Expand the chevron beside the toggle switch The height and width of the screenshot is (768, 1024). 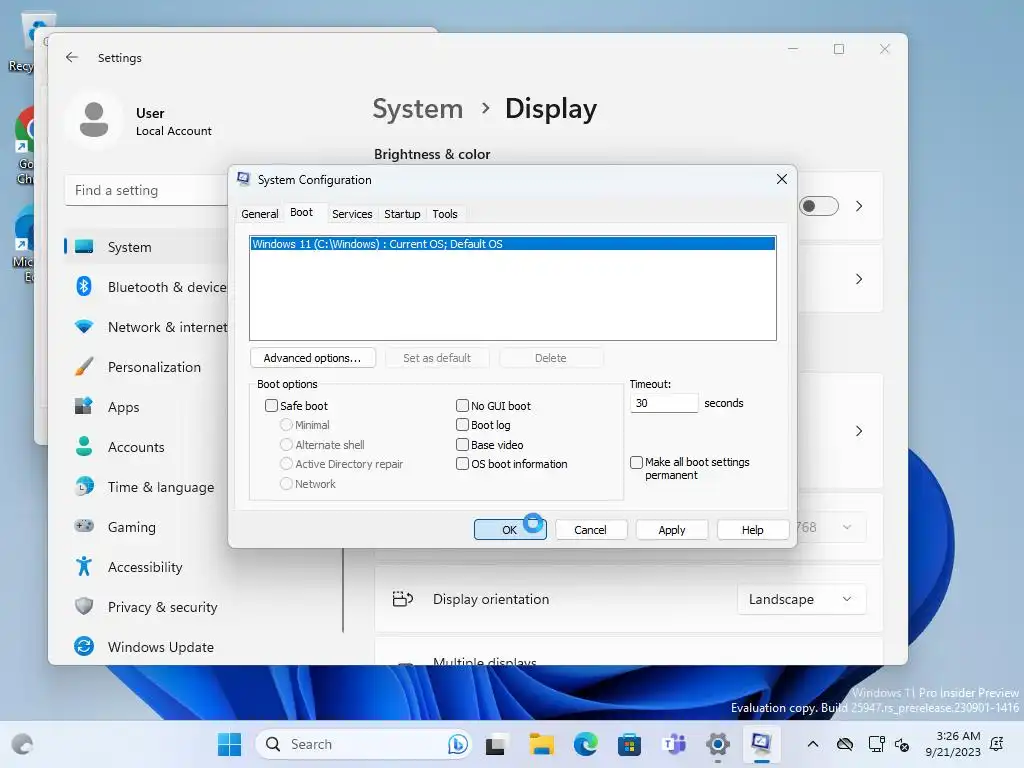coord(859,206)
